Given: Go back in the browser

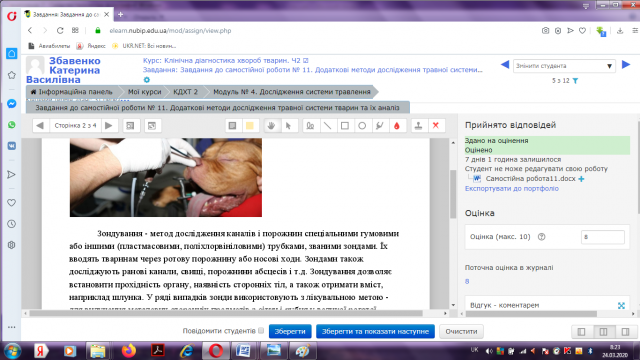Looking at the screenshot, I should pos(30,31).
